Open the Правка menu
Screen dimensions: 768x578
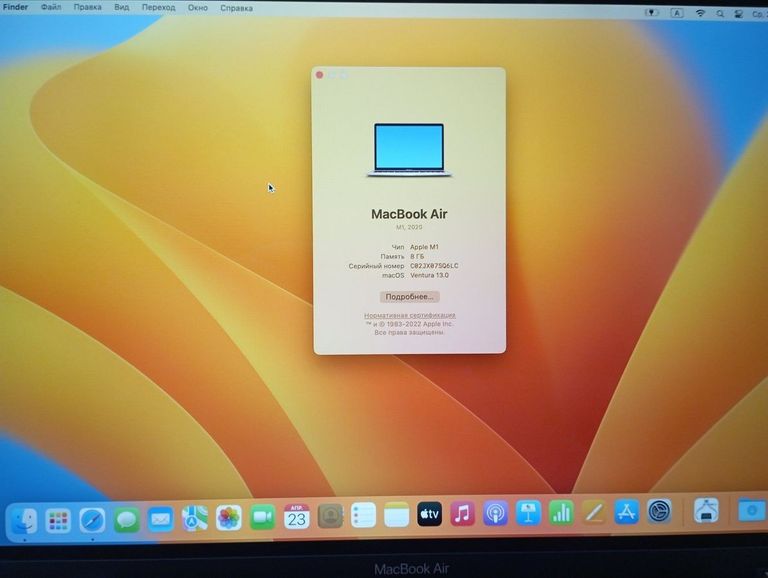(x=88, y=7)
